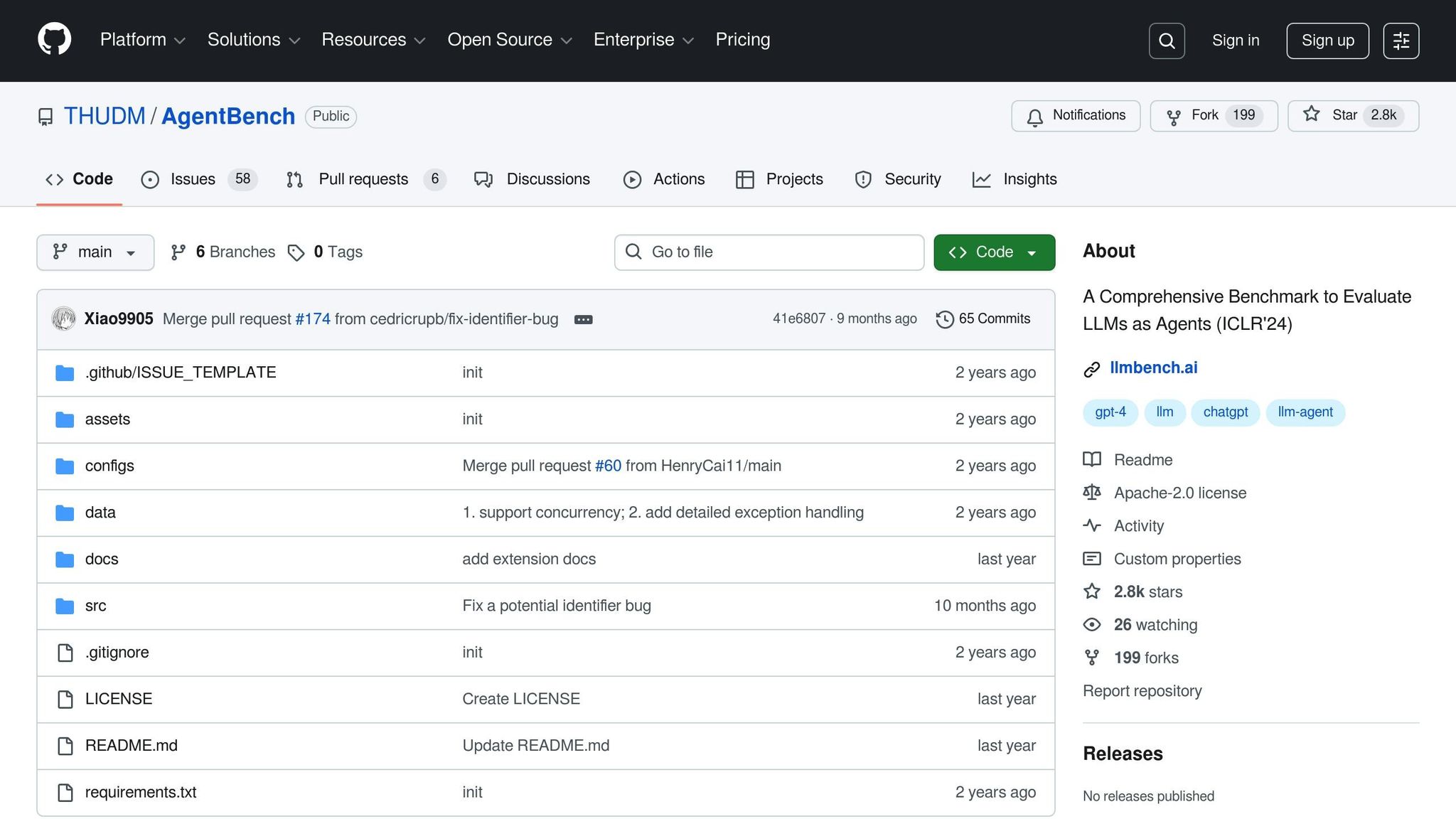Click the Sign up button
This screenshot has height=819, width=1456.
click(1327, 41)
